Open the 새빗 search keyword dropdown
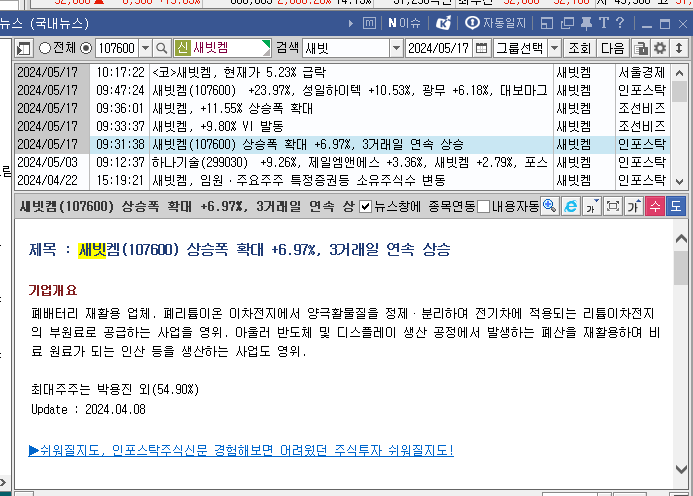 click(396, 48)
